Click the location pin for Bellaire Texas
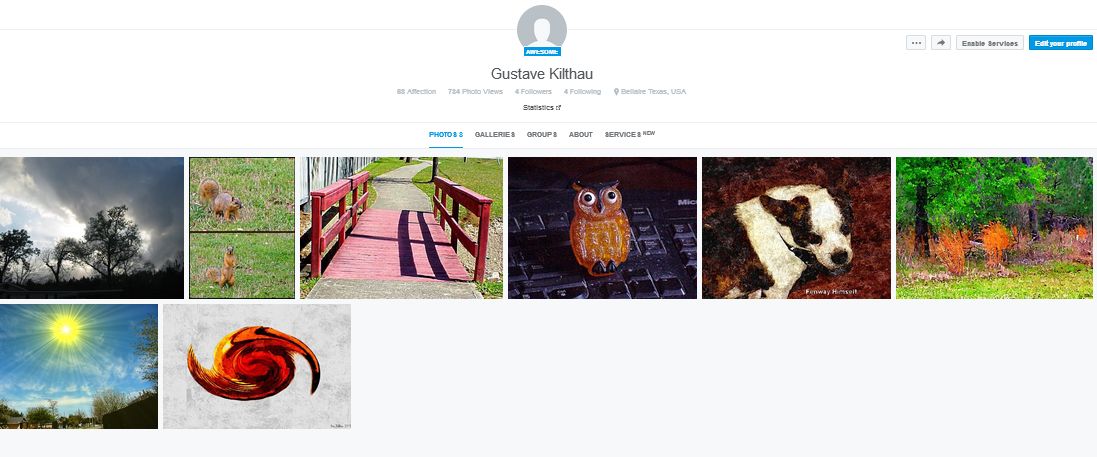Screen dimensions: 1097x457 [616, 92]
